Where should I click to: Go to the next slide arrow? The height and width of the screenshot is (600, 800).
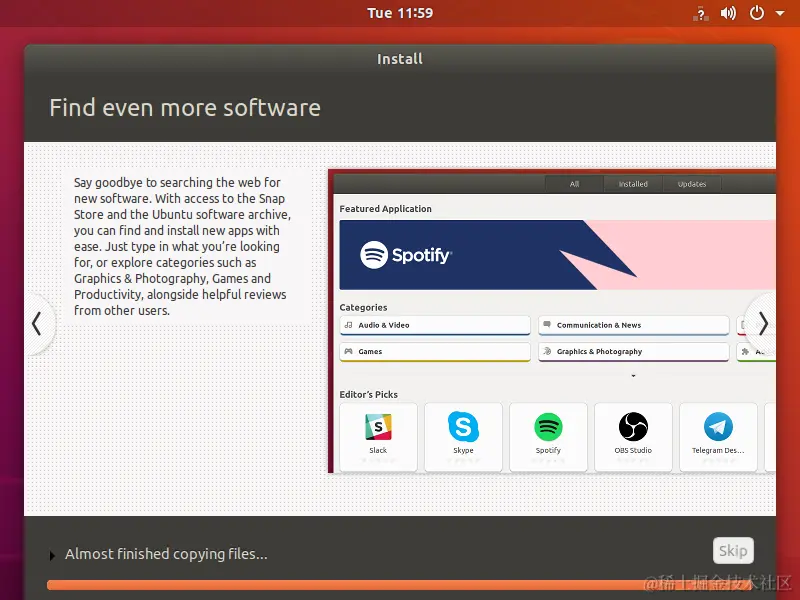[763, 323]
